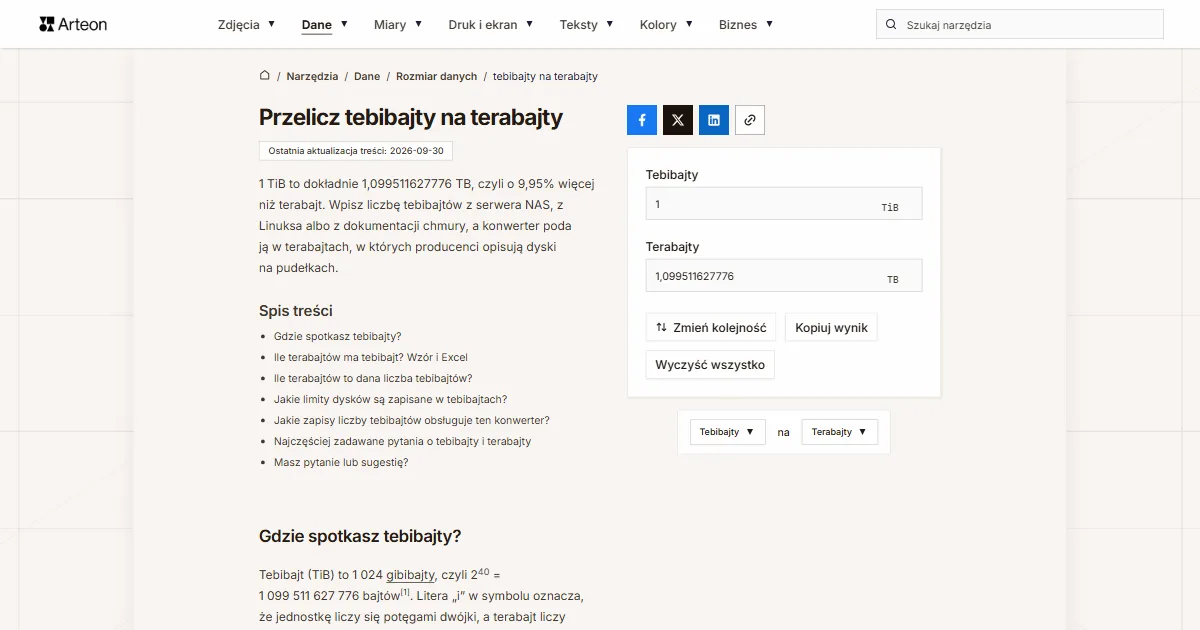Image resolution: width=1200 pixels, height=630 pixels.
Task: Go to Rozmiar danych breadcrumb
Action: 437,76
